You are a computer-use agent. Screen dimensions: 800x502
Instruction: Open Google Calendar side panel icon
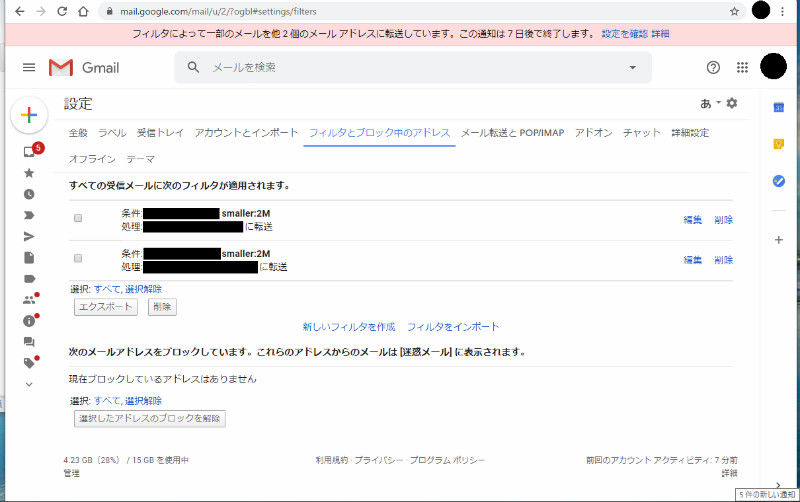pyautogui.click(x=779, y=107)
